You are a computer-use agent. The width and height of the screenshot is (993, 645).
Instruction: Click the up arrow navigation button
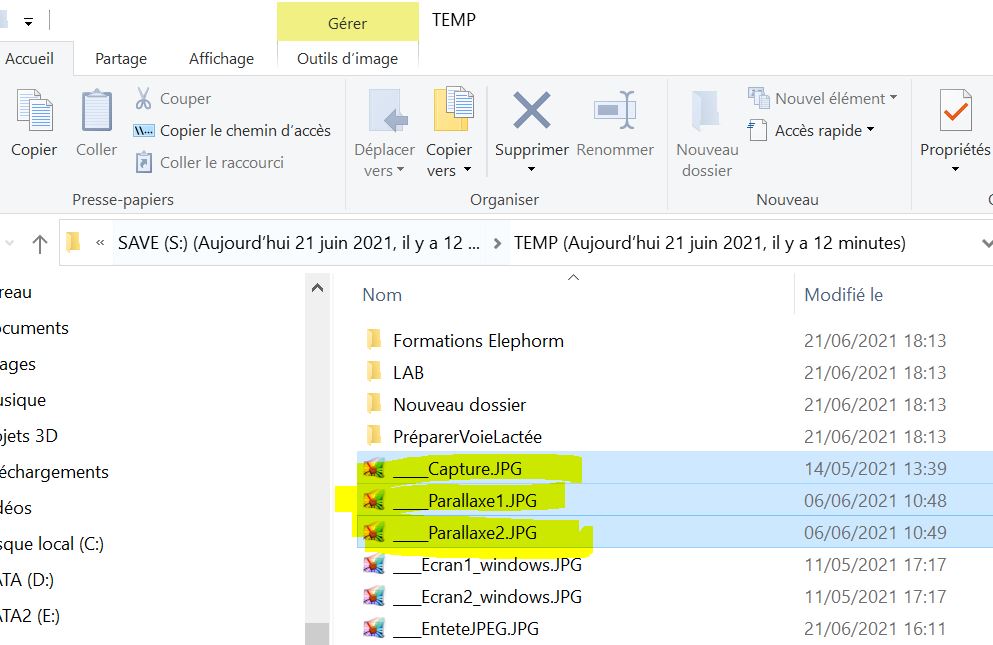tap(40, 243)
